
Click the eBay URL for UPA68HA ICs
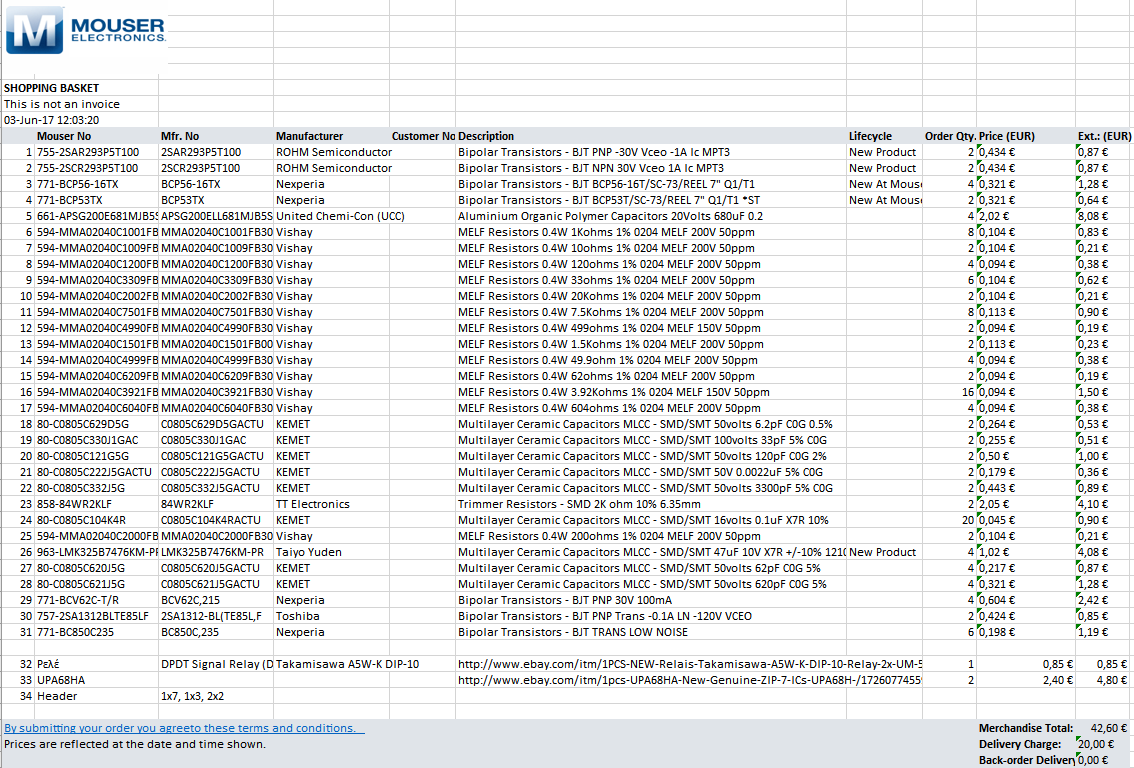tap(690, 680)
